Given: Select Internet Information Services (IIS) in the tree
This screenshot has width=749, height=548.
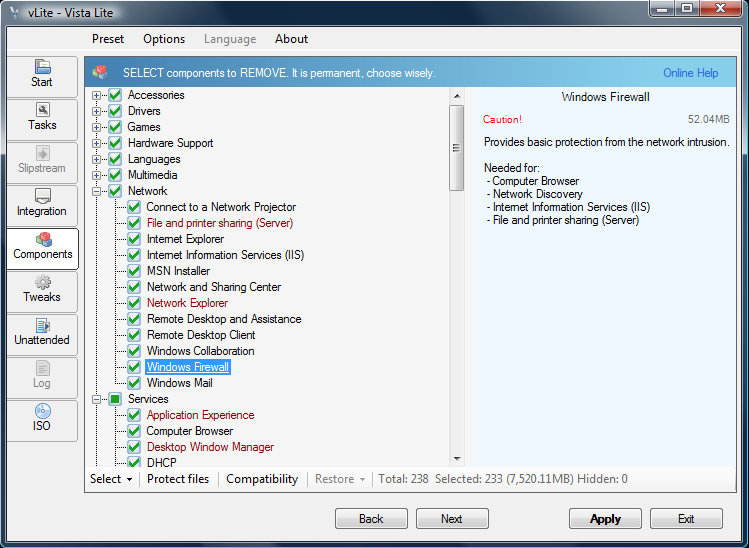Looking at the screenshot, I should [225, 255].
